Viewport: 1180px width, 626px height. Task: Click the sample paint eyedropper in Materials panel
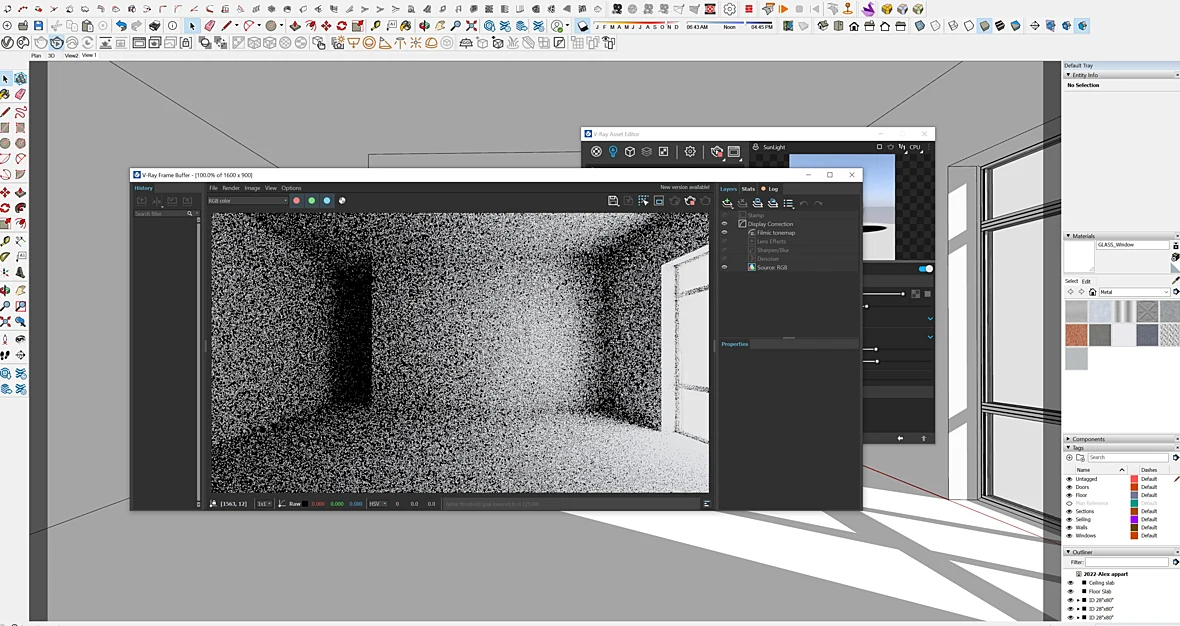point(1175,281)
